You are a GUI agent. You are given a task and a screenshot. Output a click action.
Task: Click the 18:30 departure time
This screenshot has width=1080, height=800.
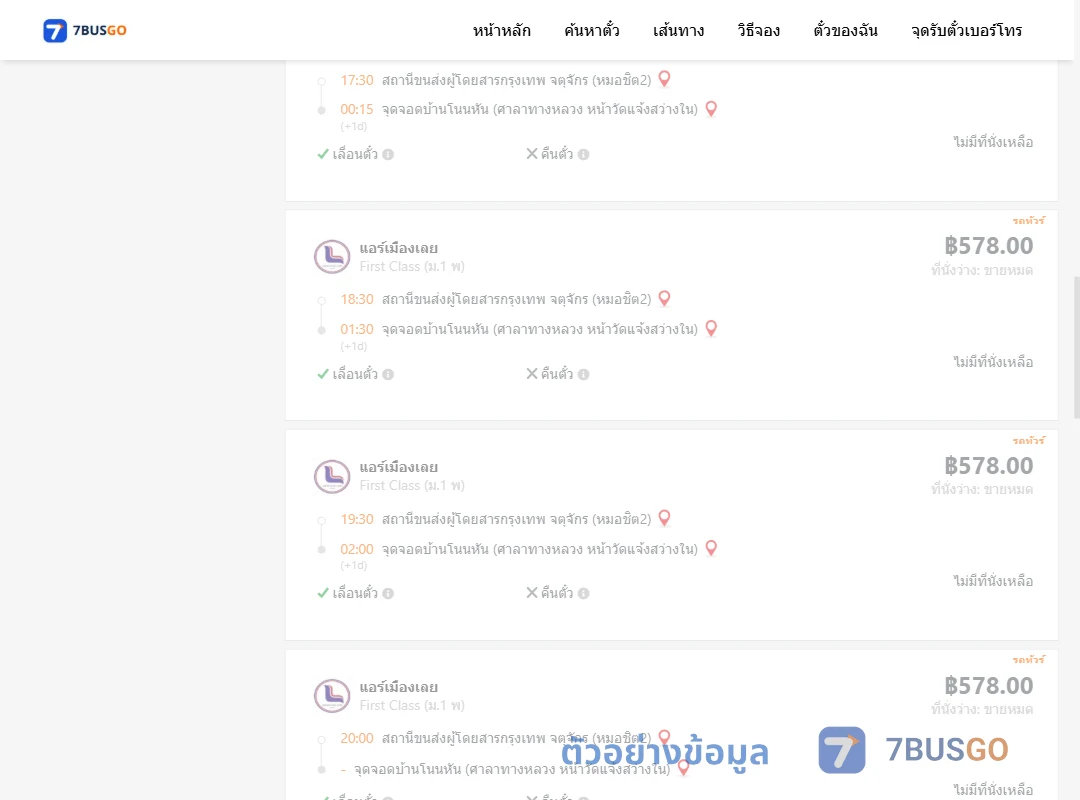click(357, 299)
